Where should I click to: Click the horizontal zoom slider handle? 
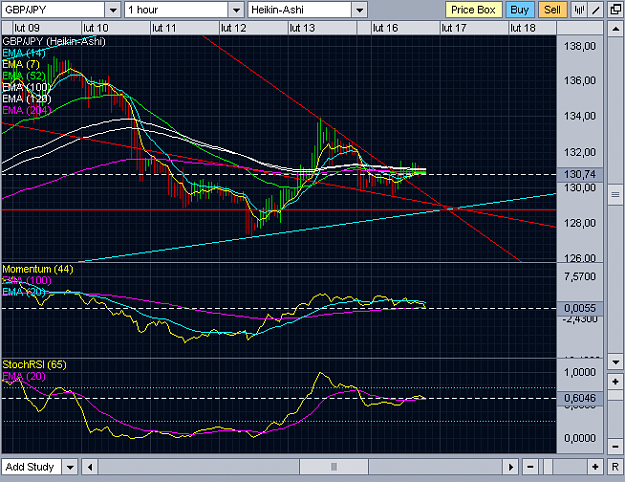click(548, 466)
